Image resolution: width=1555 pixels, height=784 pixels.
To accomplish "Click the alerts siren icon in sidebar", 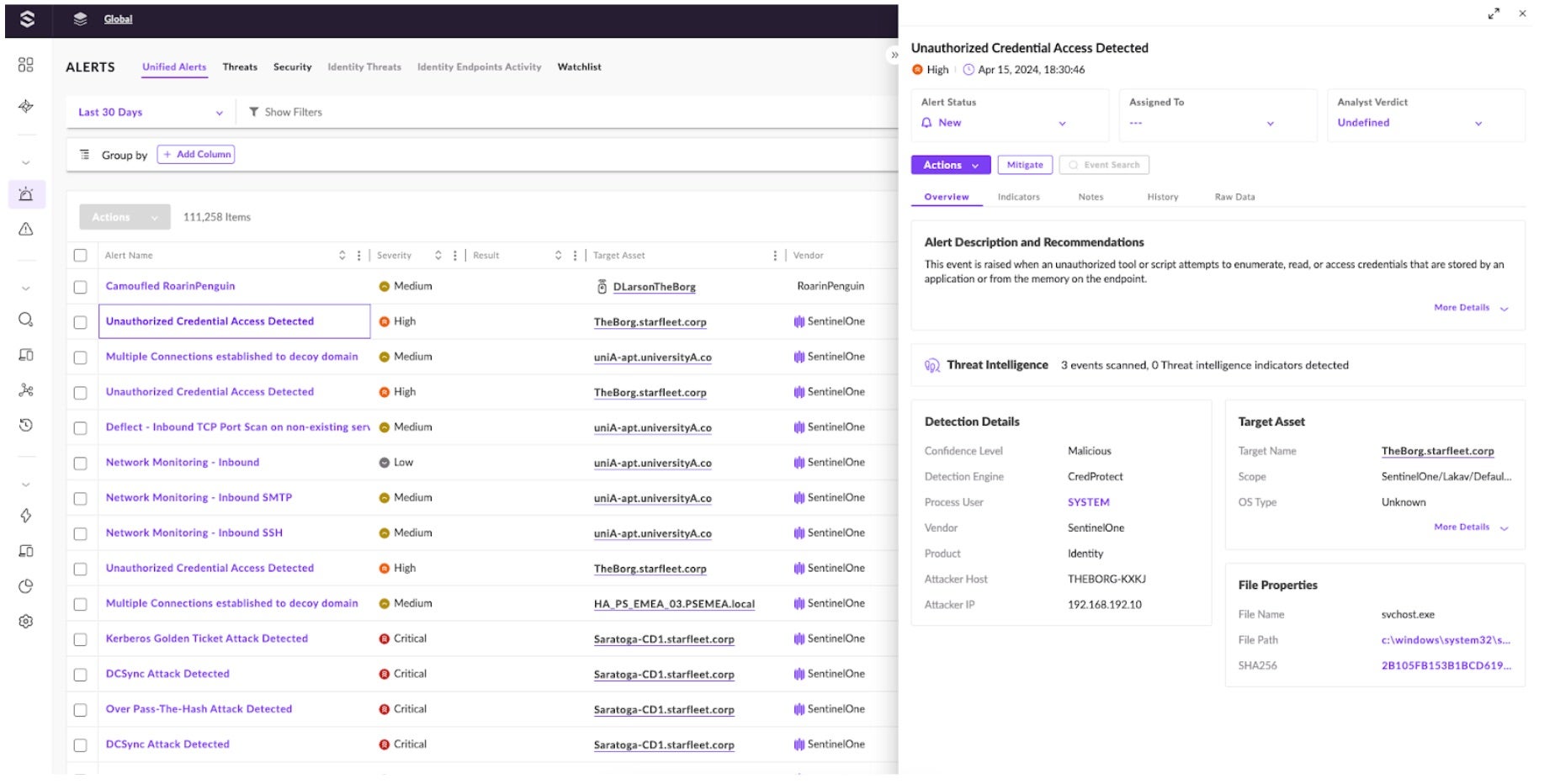I will point(26,194).
